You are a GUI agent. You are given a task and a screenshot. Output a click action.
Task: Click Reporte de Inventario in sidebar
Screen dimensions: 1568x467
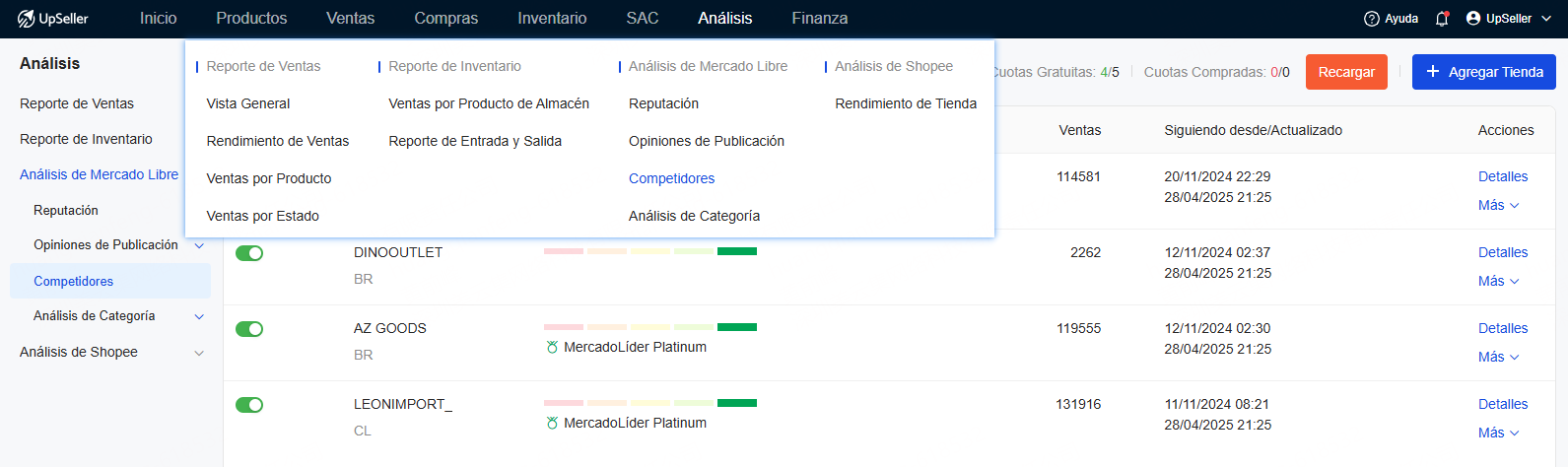[x=86, y=139]
